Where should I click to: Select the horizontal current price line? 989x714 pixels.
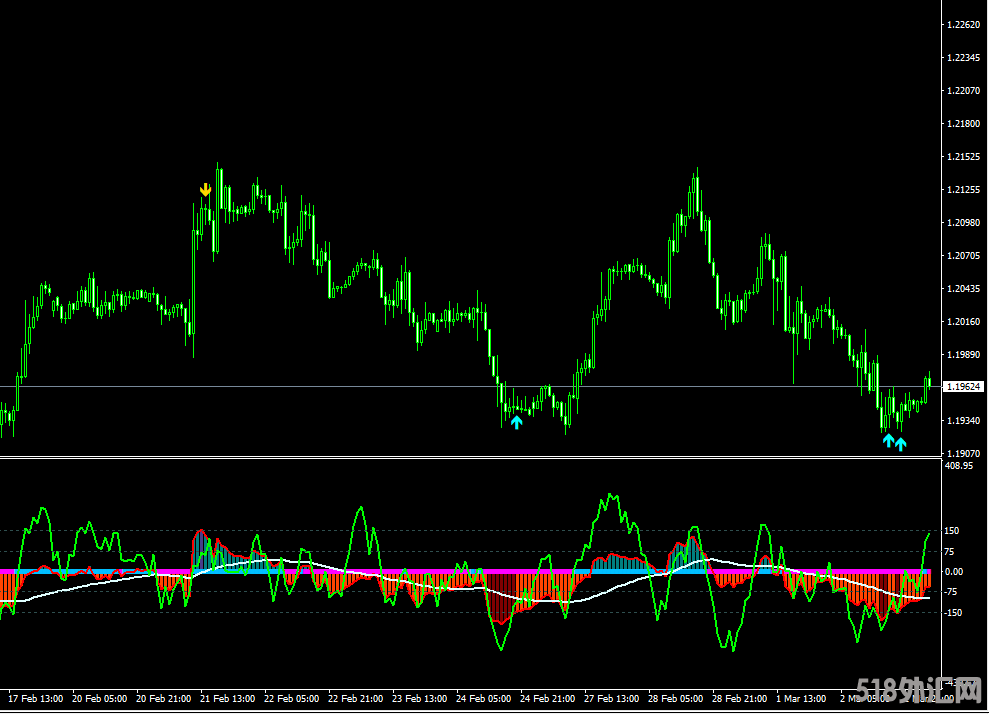pos(471,387)
